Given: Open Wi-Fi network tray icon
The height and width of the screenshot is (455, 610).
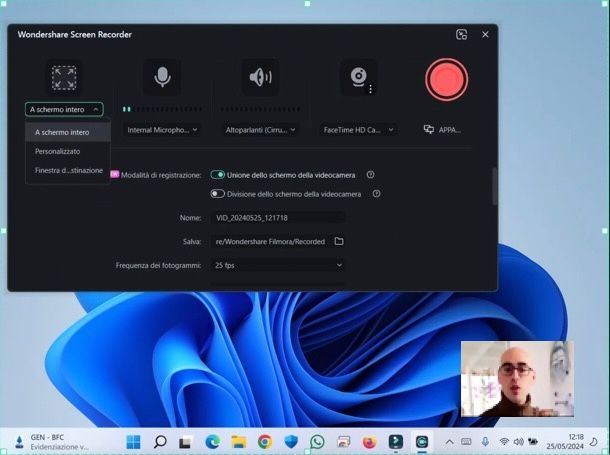Looking at the screenshot, I should 504,441.
